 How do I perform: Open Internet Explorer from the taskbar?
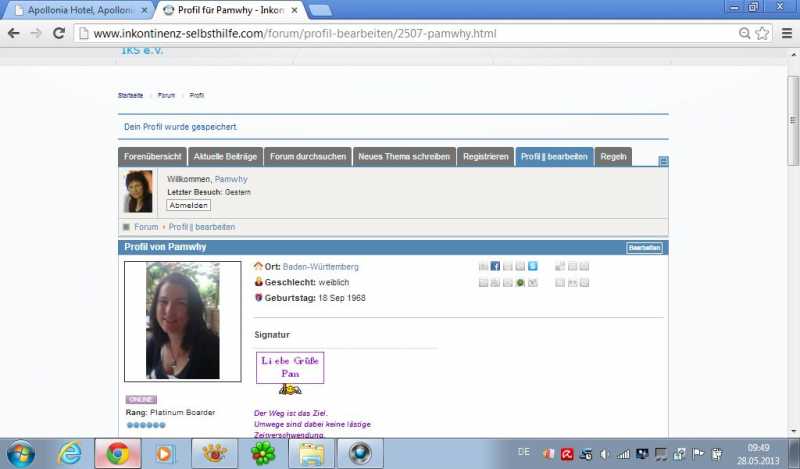[70, 453]
